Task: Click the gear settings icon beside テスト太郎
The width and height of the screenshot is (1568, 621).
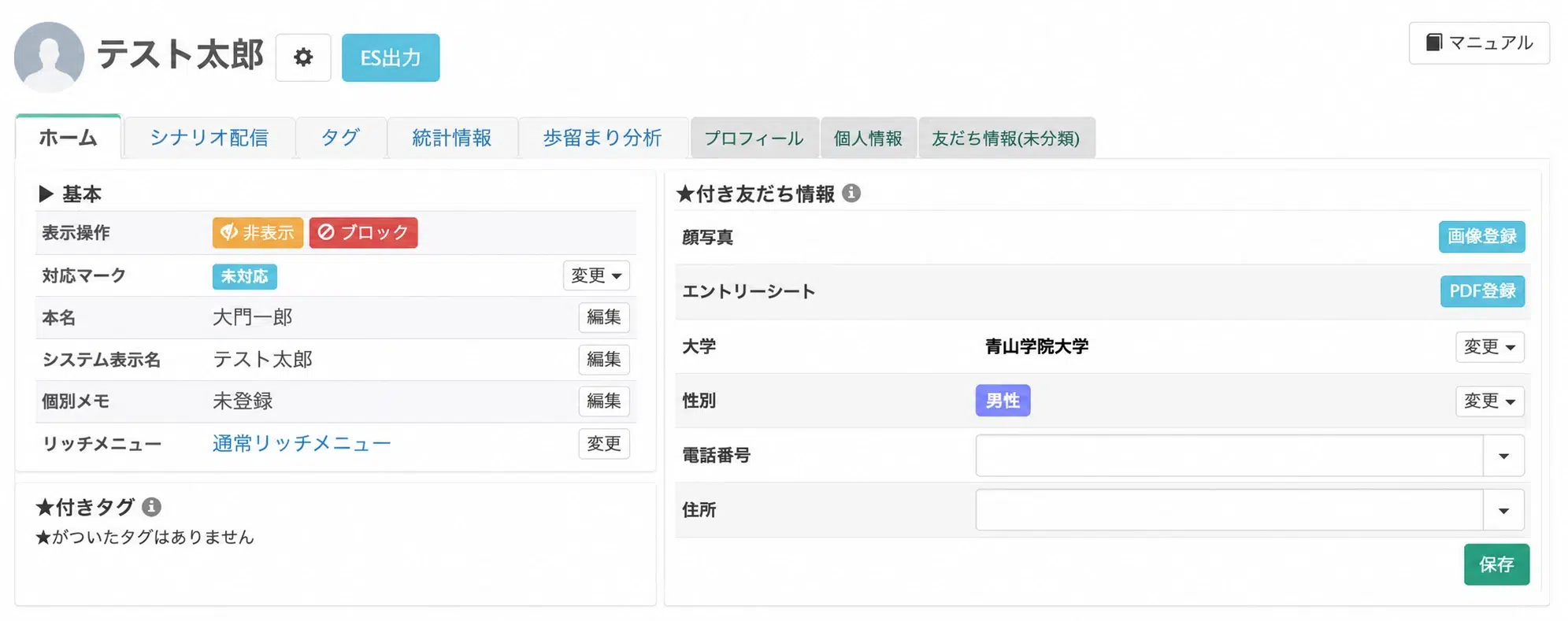Action: point(303,57)
